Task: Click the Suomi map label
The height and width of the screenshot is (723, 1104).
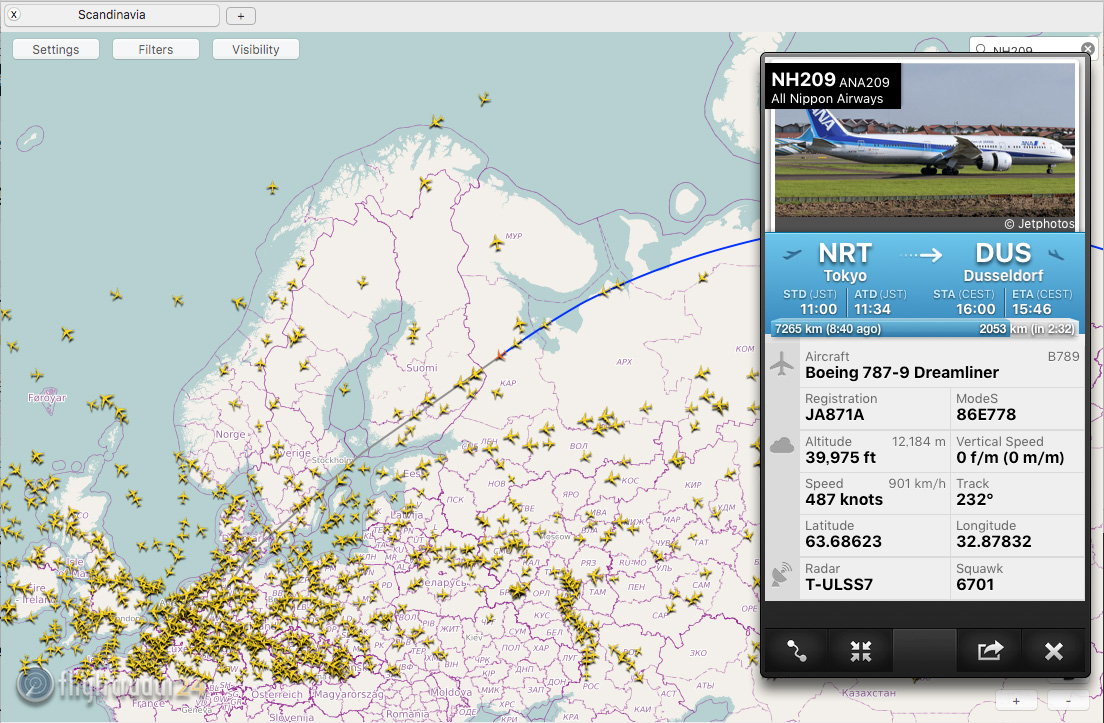Action: (422, 367)
